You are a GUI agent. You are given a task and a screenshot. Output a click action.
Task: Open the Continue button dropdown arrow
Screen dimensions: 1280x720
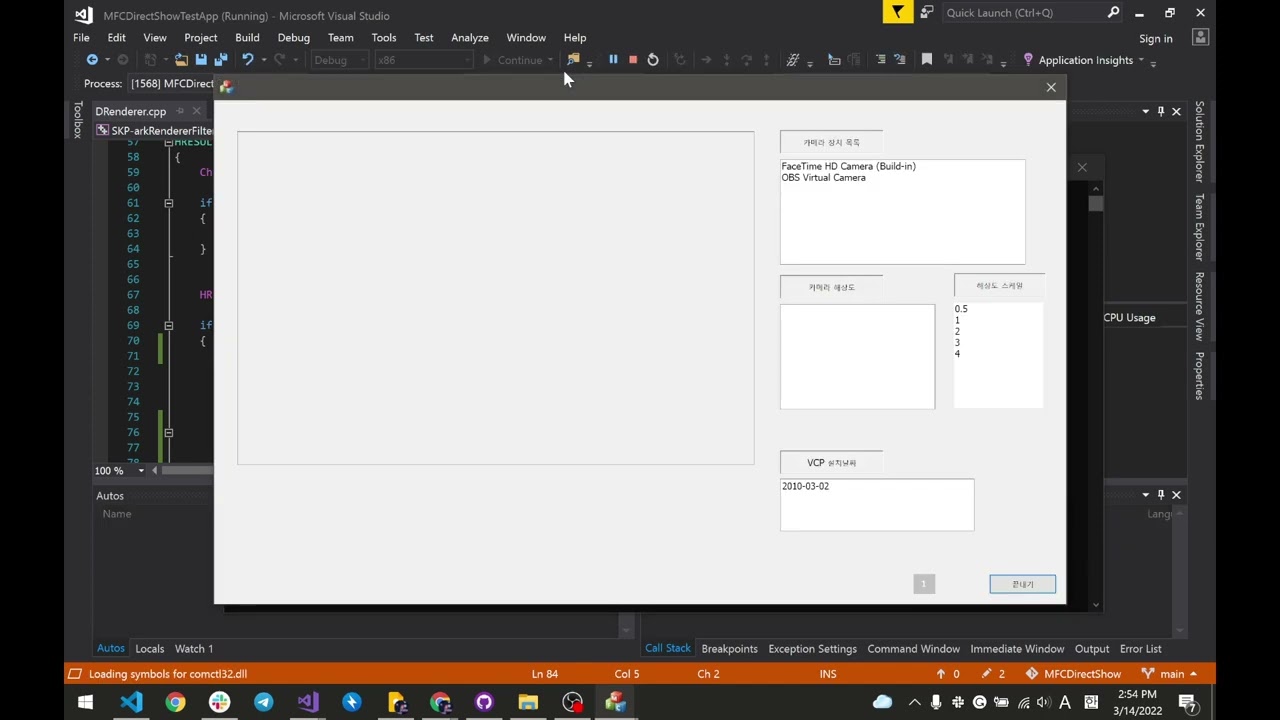[550, 60]
